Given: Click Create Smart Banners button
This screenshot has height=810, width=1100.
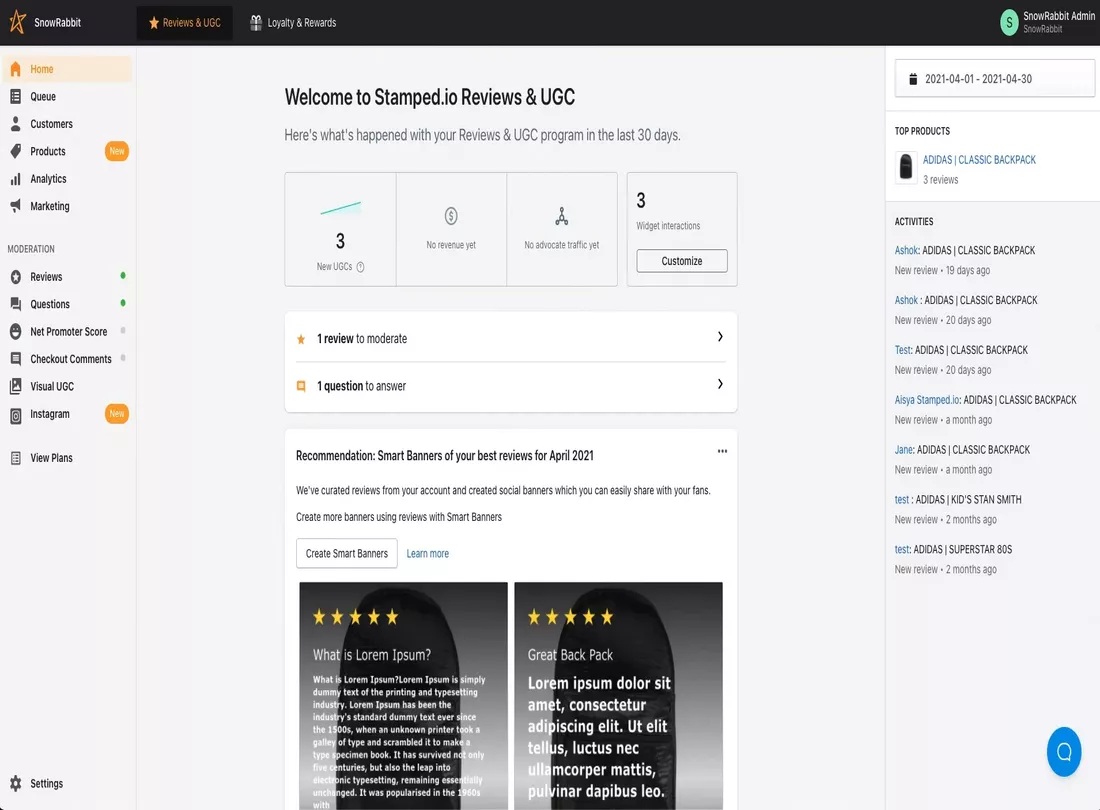Looking at the screenshot, I should pos(347,553).
